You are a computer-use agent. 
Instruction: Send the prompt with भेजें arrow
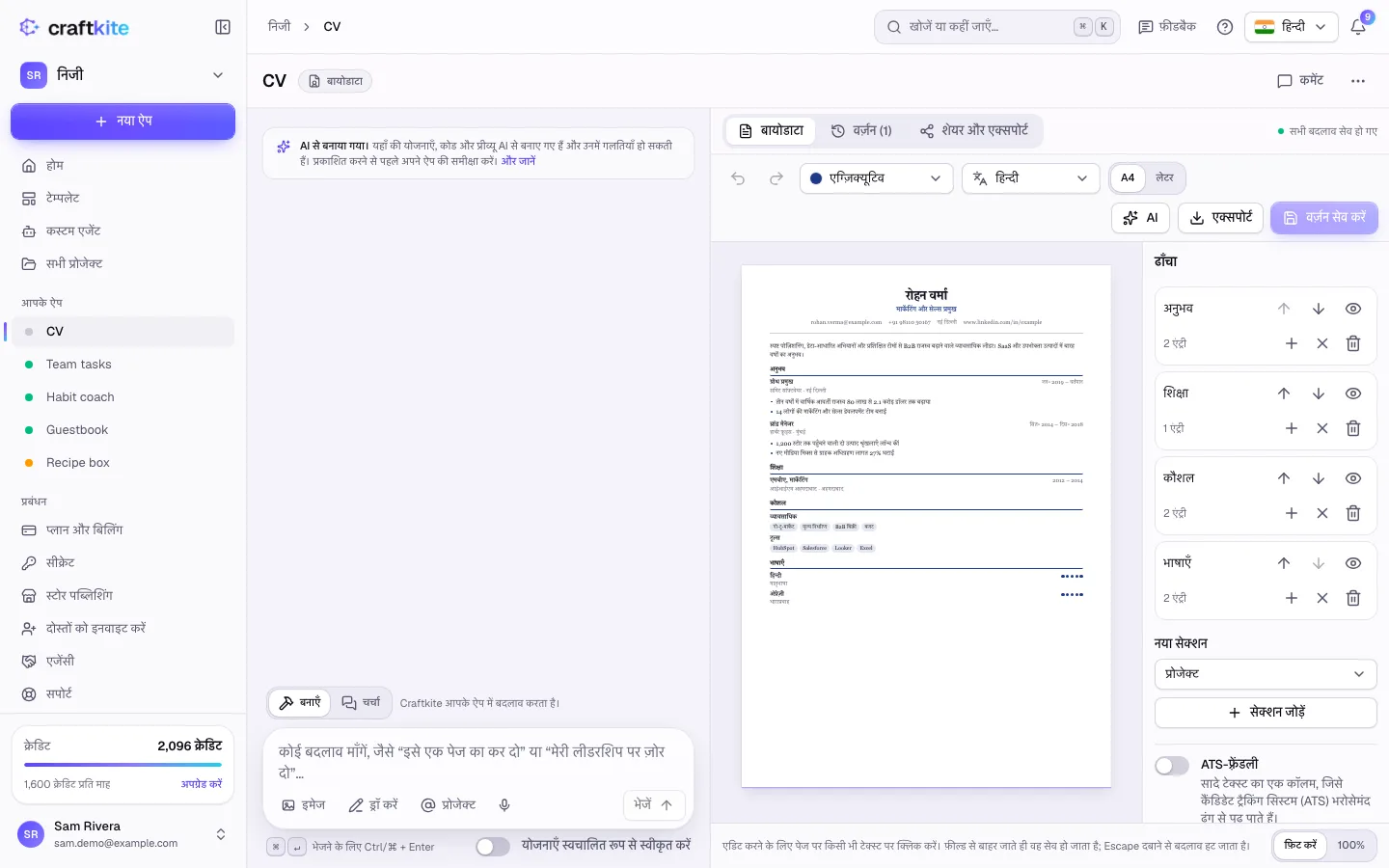(654, 805)
